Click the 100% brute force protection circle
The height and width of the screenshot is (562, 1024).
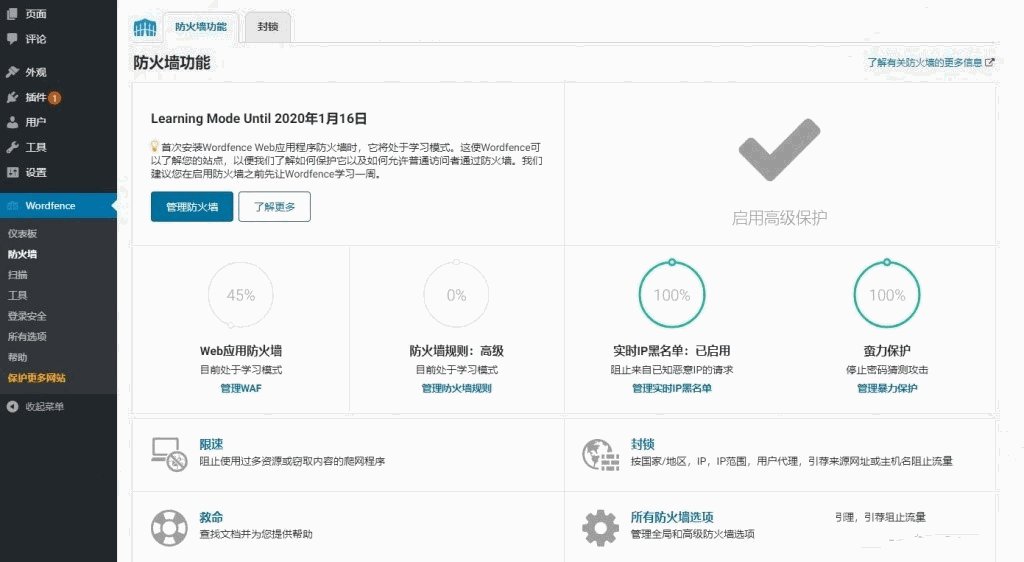886,295
